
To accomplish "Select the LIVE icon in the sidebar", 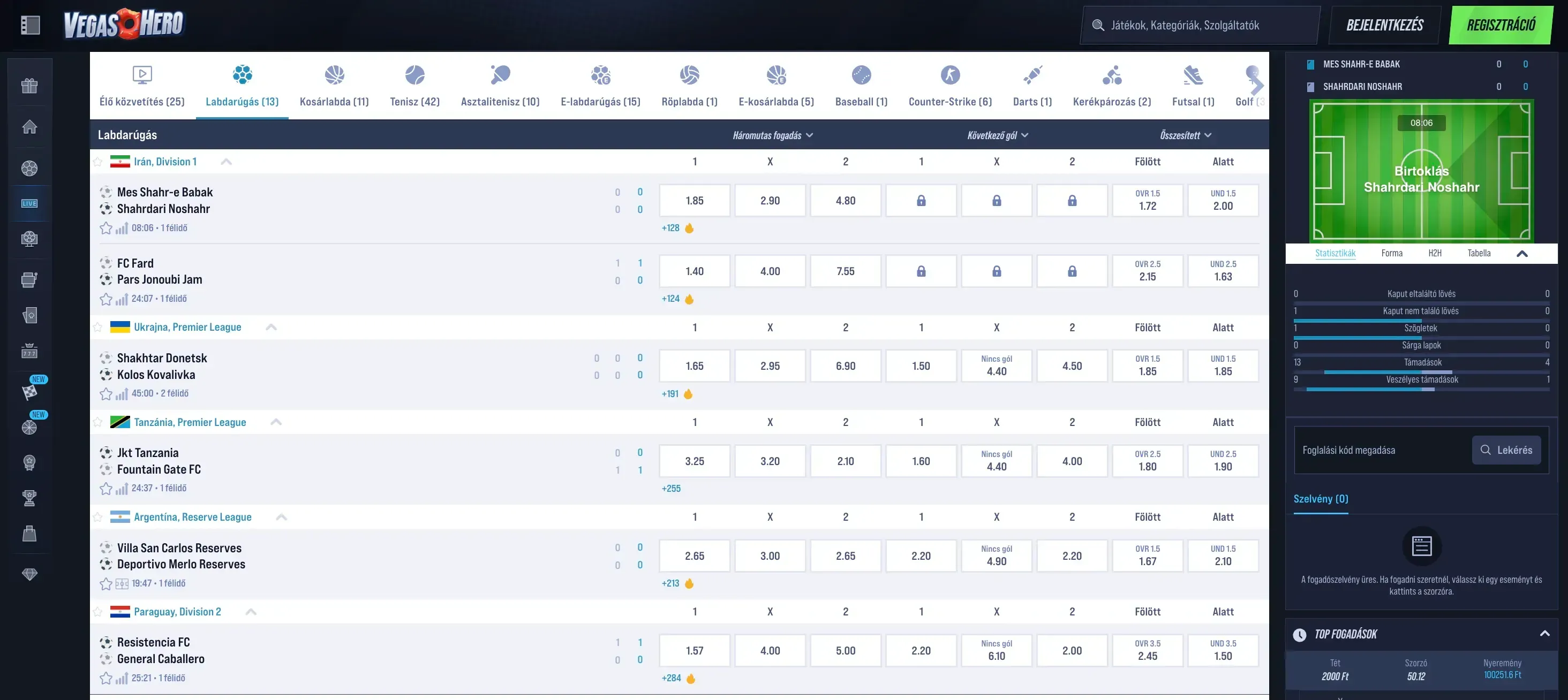I will tap(29, 203).
